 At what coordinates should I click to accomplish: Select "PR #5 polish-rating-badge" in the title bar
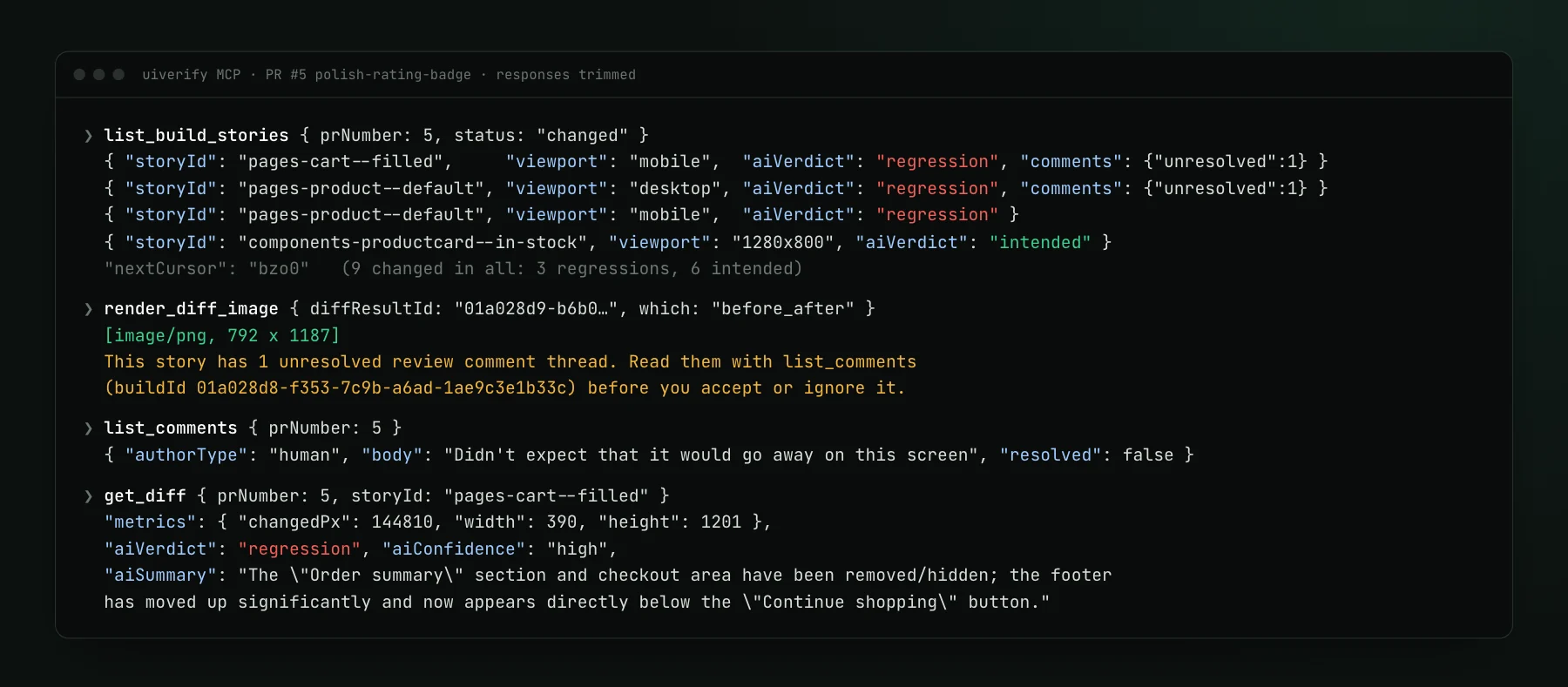[368, 75]
